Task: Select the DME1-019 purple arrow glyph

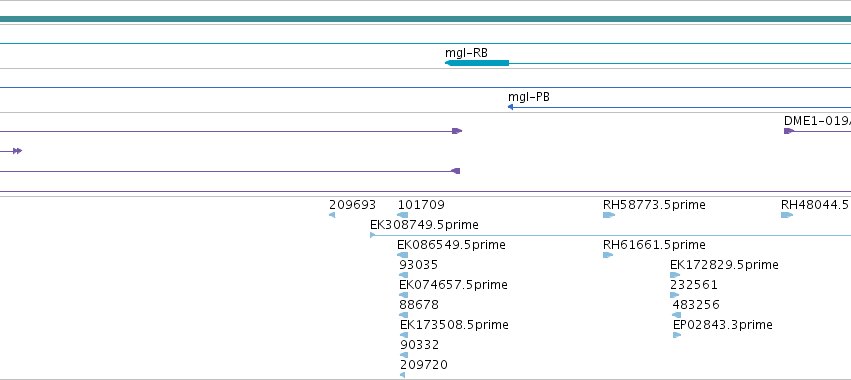Action: tap(789, 131)
